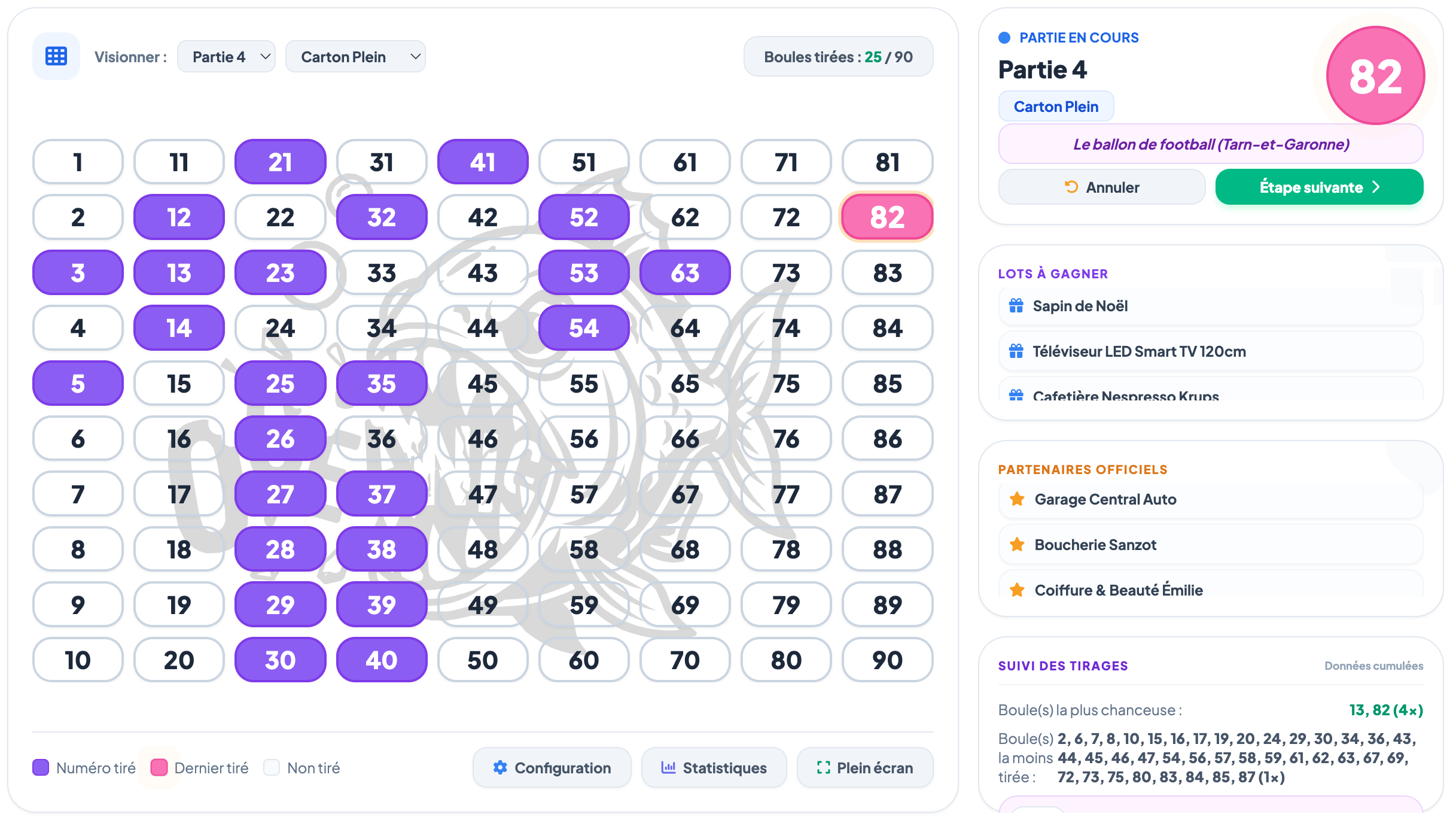The height and width of the screenshot is (820, 1456).
Task: Click the pink Dernier tiré legend swatch
Action: click(159, 767)
